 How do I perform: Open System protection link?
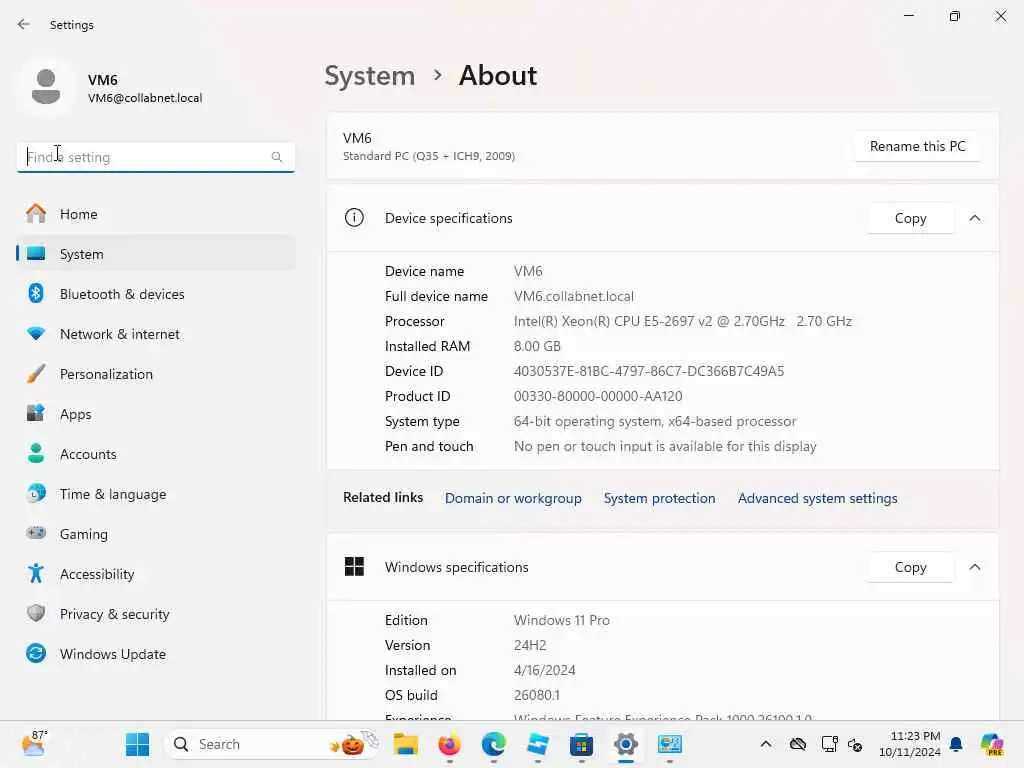click(660, 498)
